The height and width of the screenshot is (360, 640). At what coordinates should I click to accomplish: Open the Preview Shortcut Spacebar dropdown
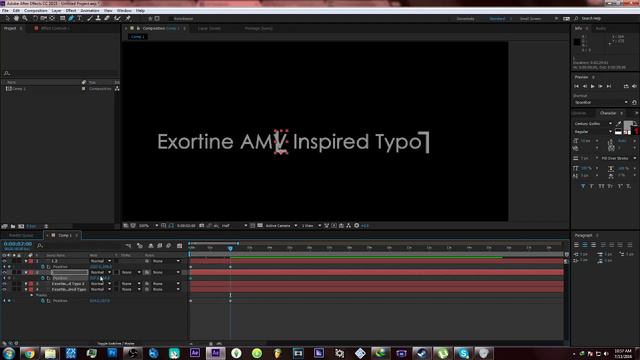601,102
